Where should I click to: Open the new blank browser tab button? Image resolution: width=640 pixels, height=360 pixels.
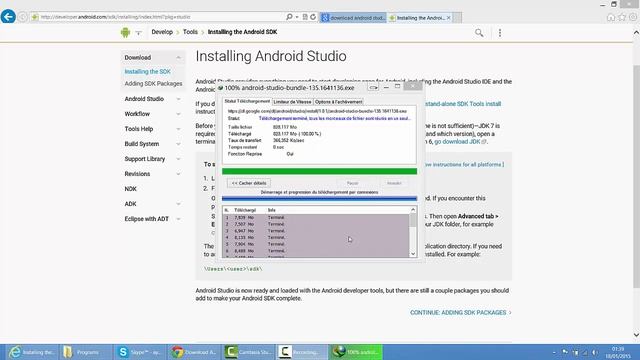coord(458,18)
